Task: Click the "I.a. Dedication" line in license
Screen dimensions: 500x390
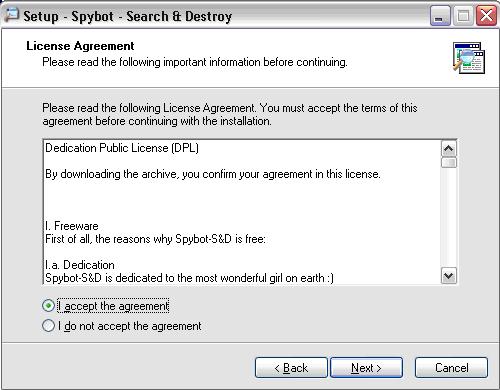Action: click(80, 265)
